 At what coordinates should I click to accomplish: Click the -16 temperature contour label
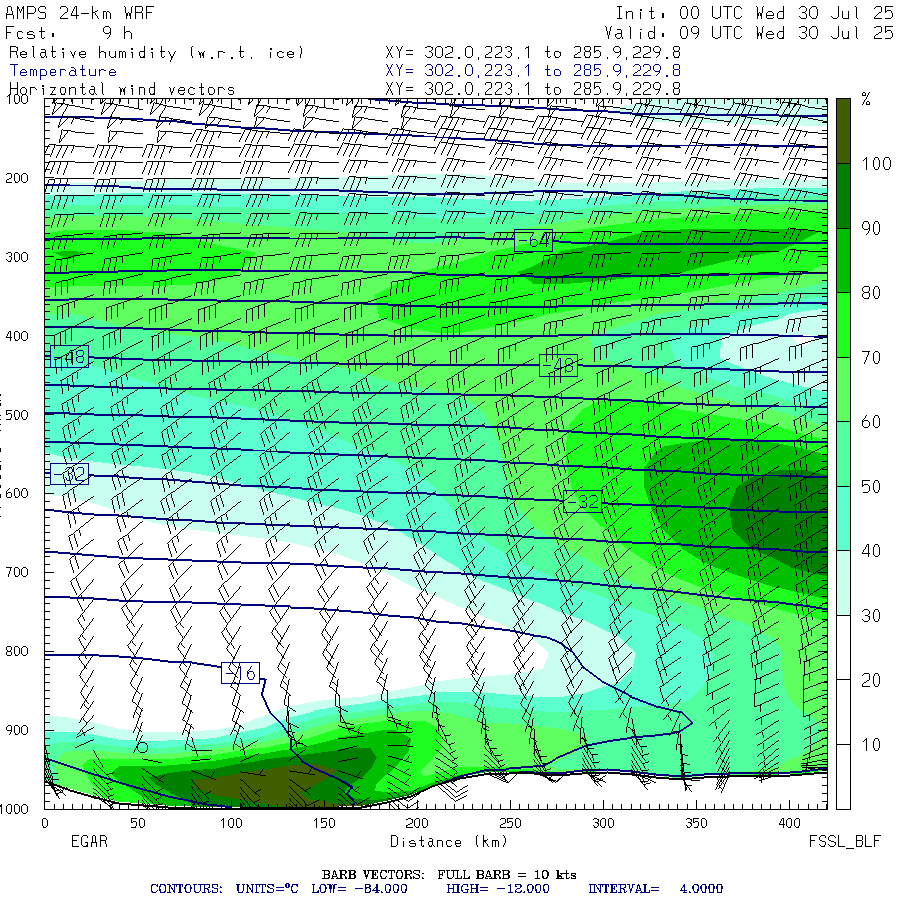(240, 673)
